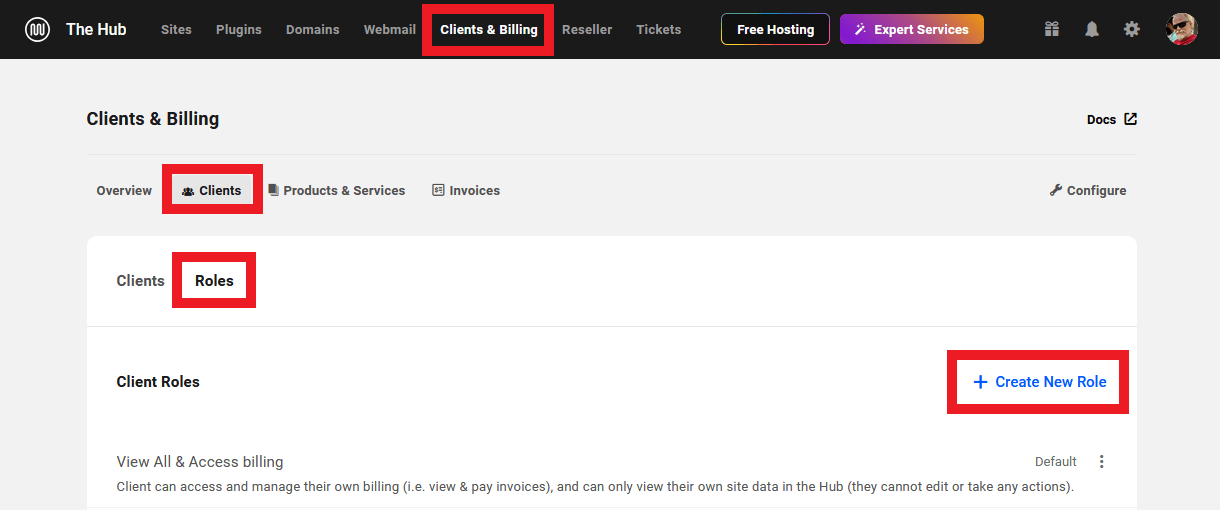Click the Expert Services button
Screen dimensions: 1220x510
pos(912,30)
